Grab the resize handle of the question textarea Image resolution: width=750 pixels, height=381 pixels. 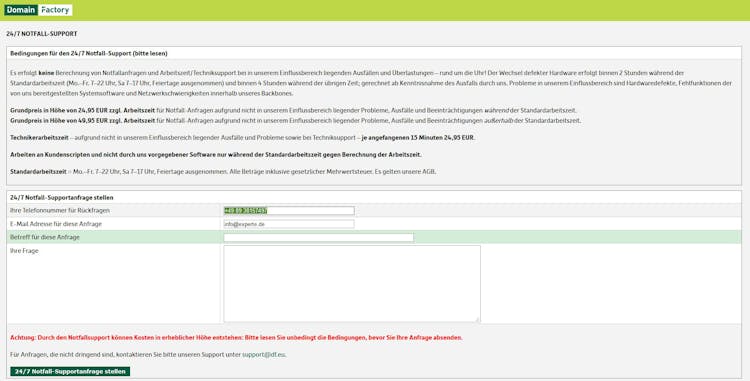[477, 320]
